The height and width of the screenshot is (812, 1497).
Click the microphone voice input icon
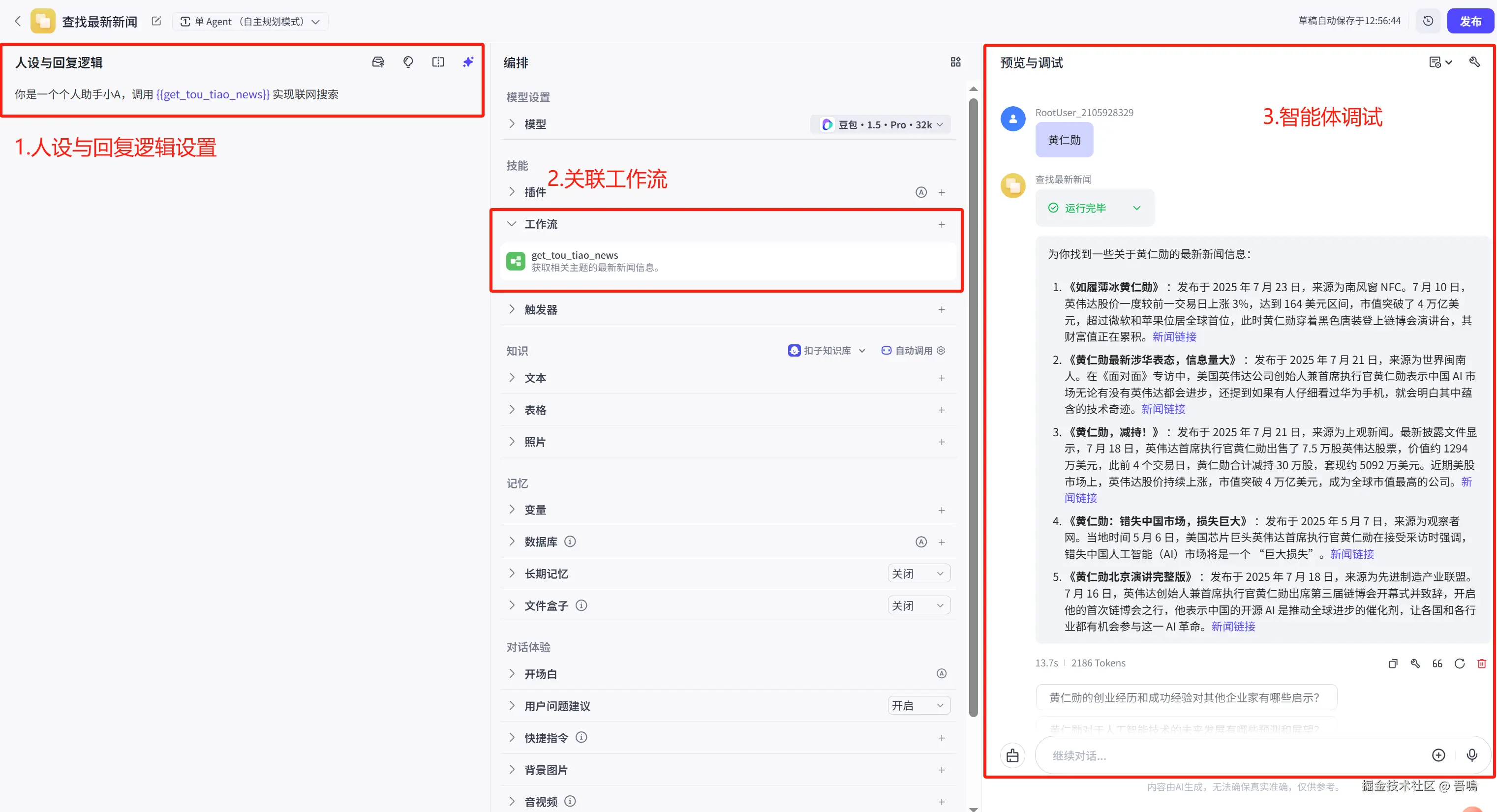[x=1471, y=755]
